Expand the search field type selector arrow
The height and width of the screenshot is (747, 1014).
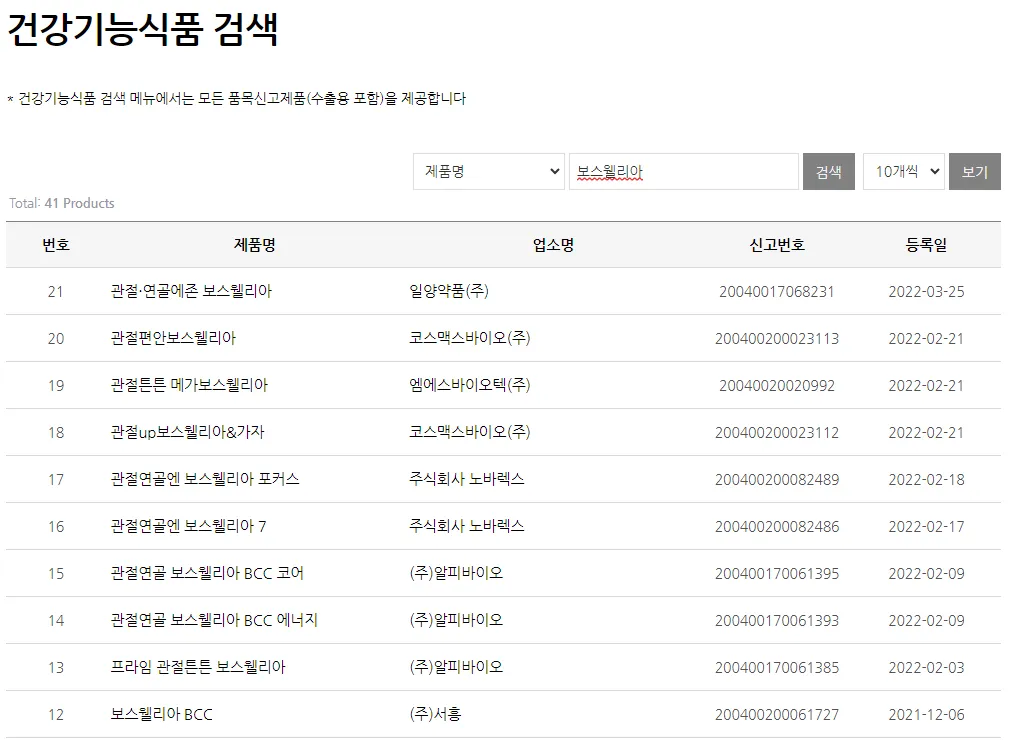tap(553, 171)
